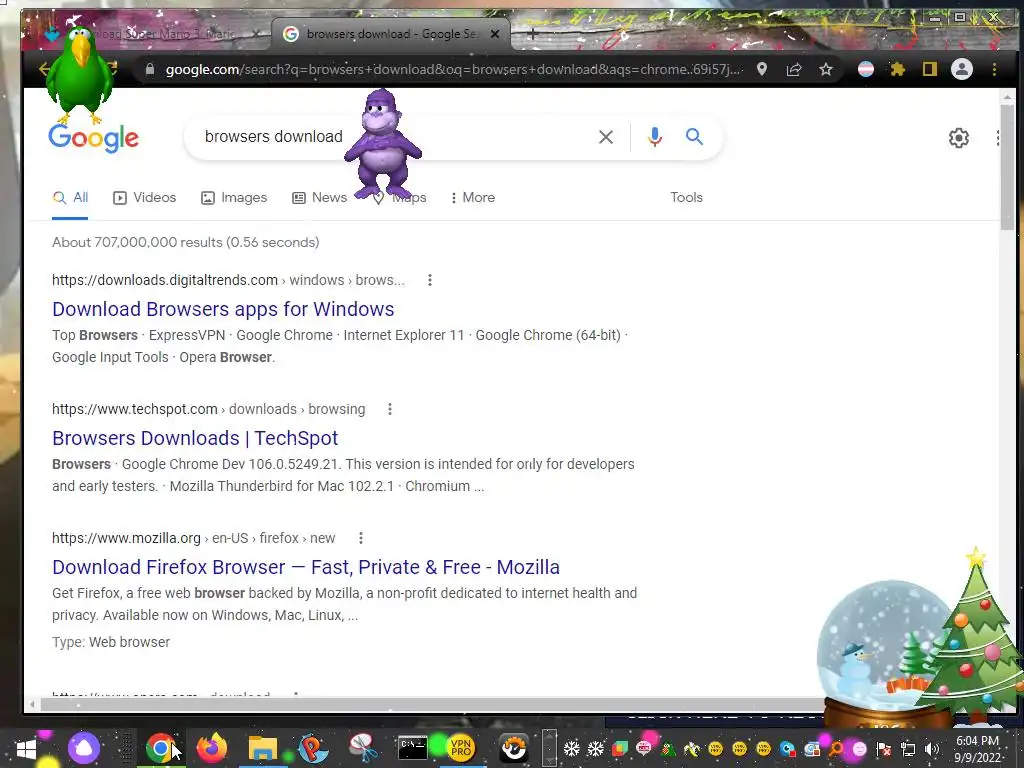Open the Chrome extensions puzzle icon
This screenshot has height=768, width=1024.
(x=898, y=69)
